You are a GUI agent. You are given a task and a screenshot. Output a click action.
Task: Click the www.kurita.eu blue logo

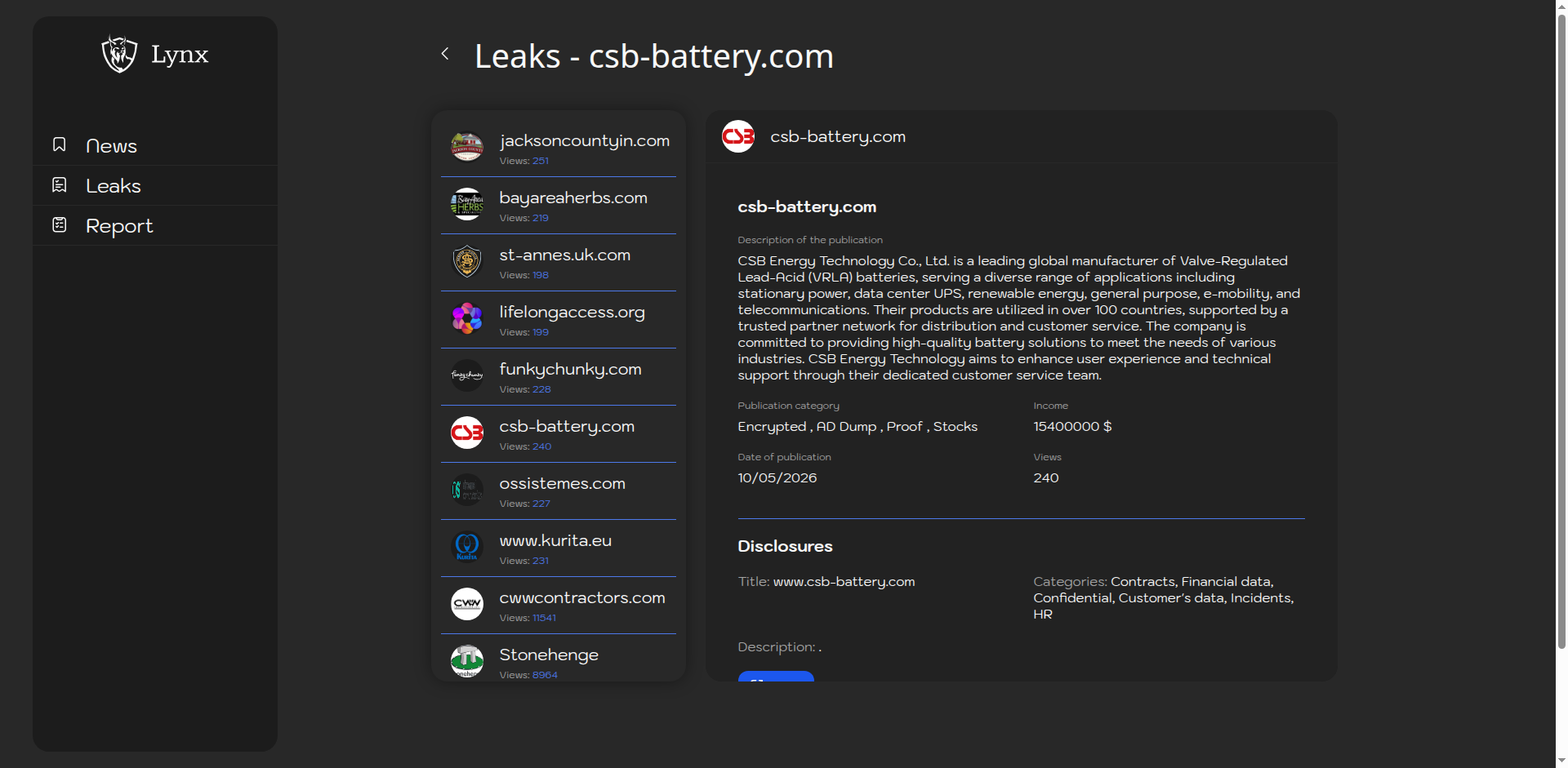467,547
